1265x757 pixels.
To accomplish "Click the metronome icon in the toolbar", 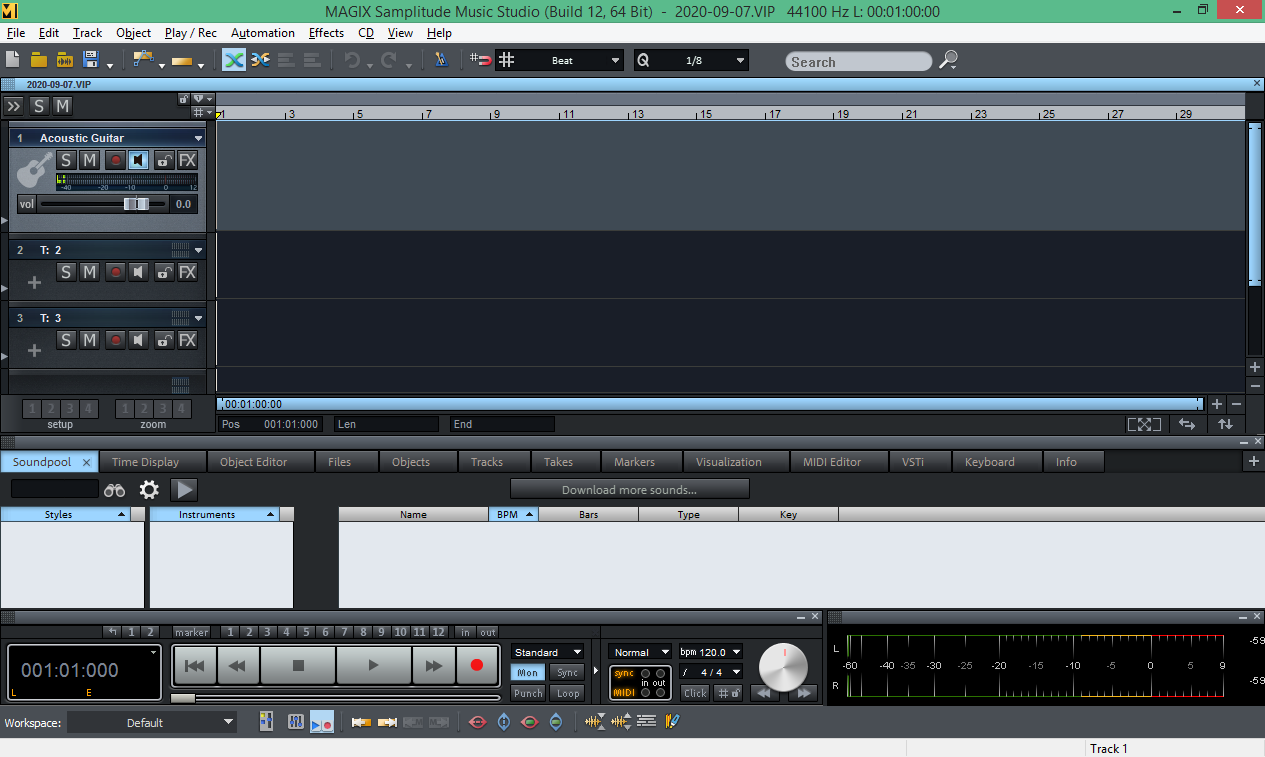I will 441,60.
